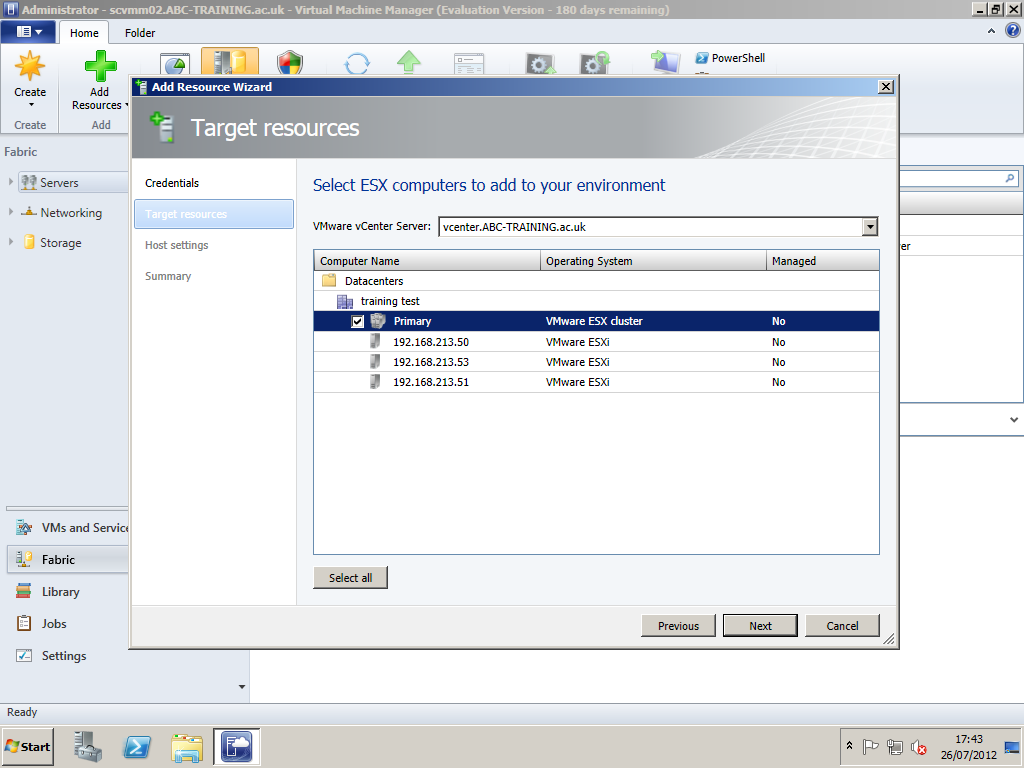
Task: Click the Select all button
Action: tap(350, 578)
